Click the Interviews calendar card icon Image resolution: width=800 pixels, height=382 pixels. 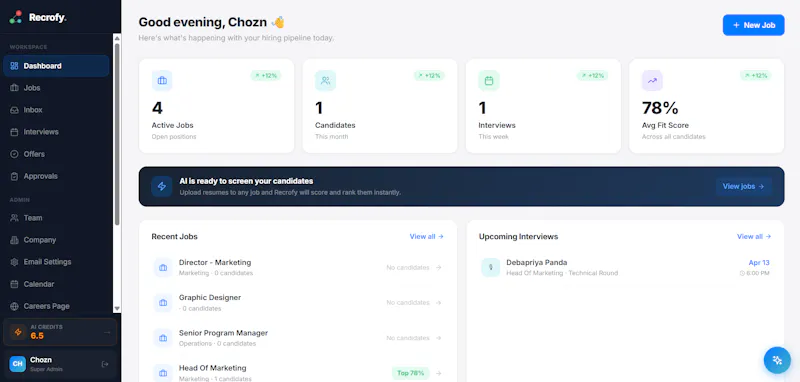point(489,81)
